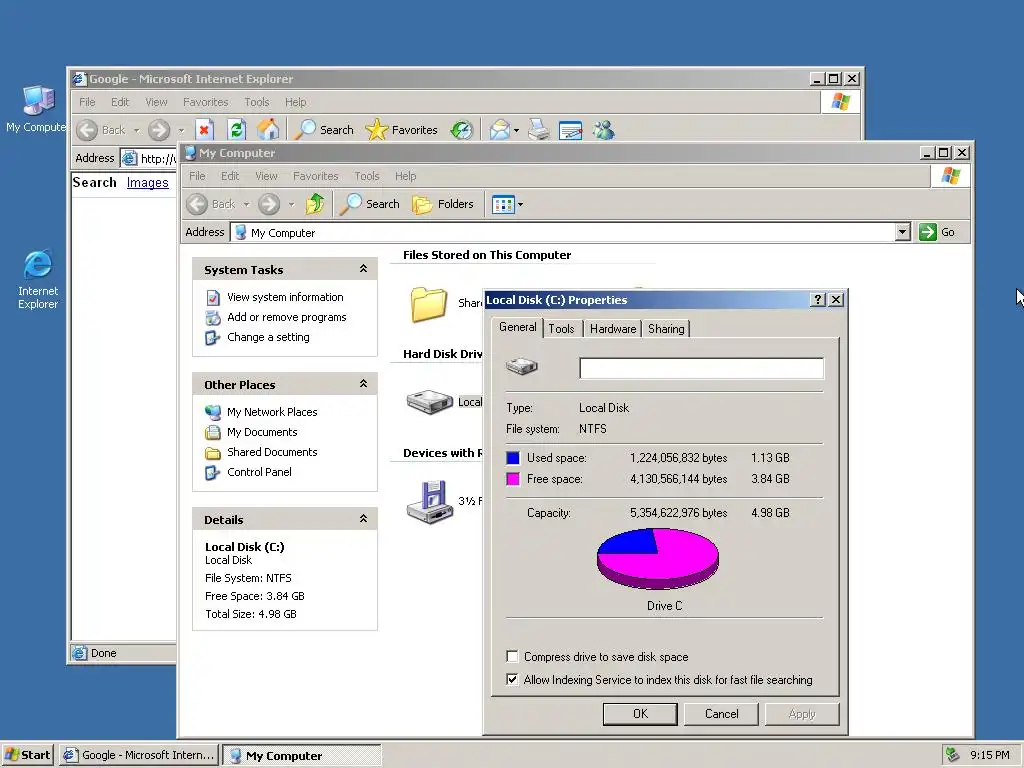1024x768 pixels.
Task: Click the magenta Free space color swatch
Action: tap(513, 479)
